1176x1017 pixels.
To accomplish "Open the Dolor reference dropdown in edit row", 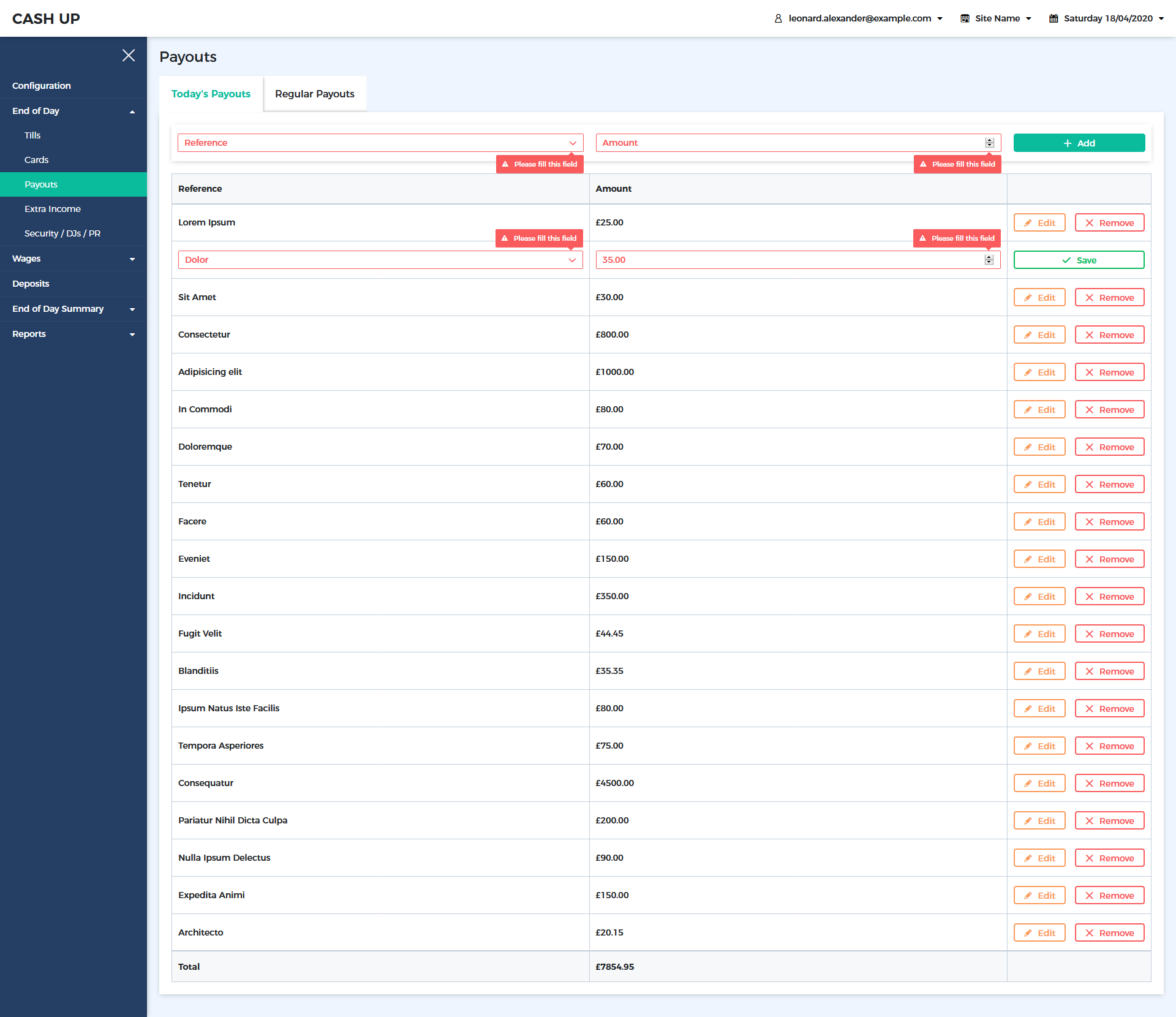I will [380, 260].
